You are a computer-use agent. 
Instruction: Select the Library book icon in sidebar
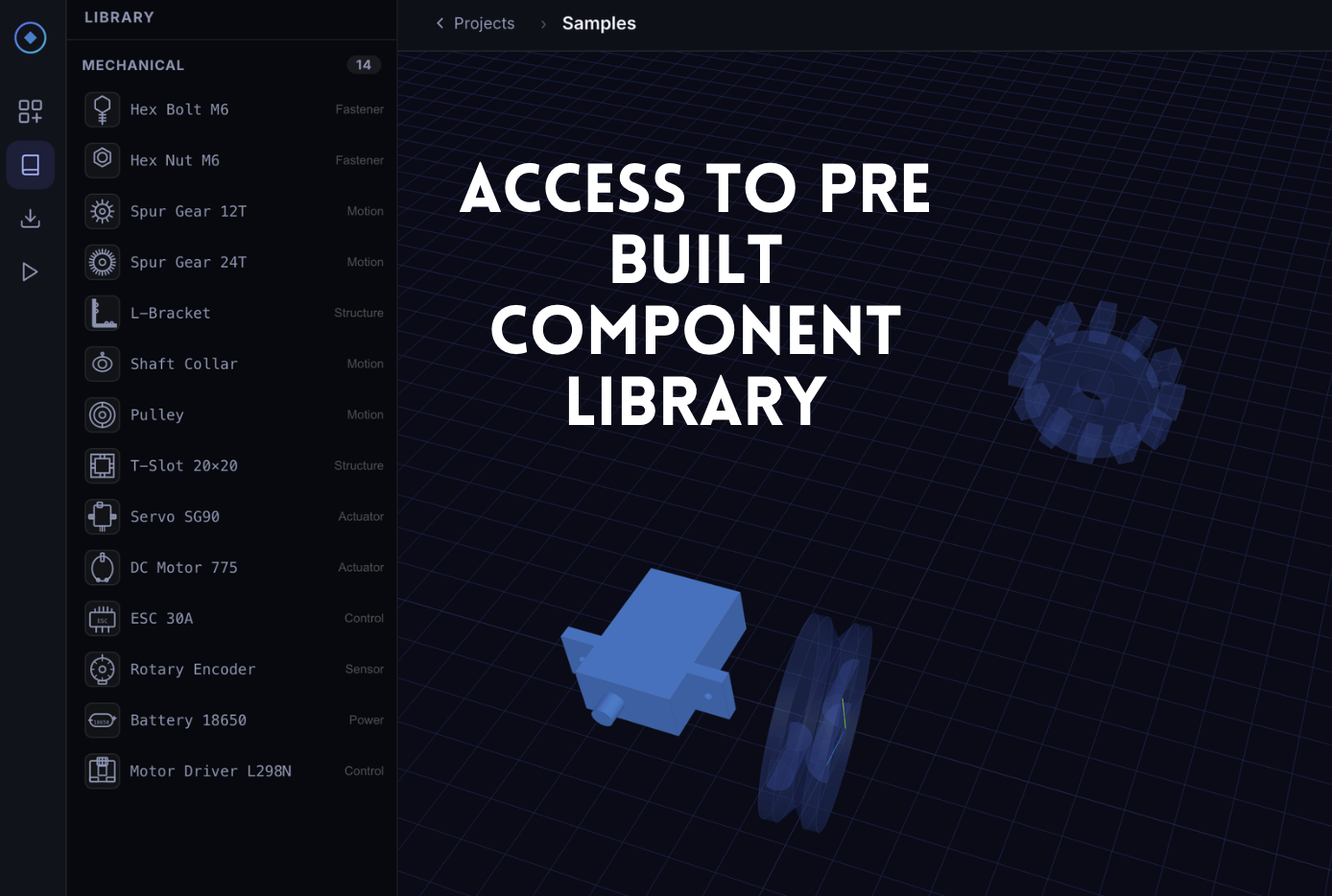31,165
